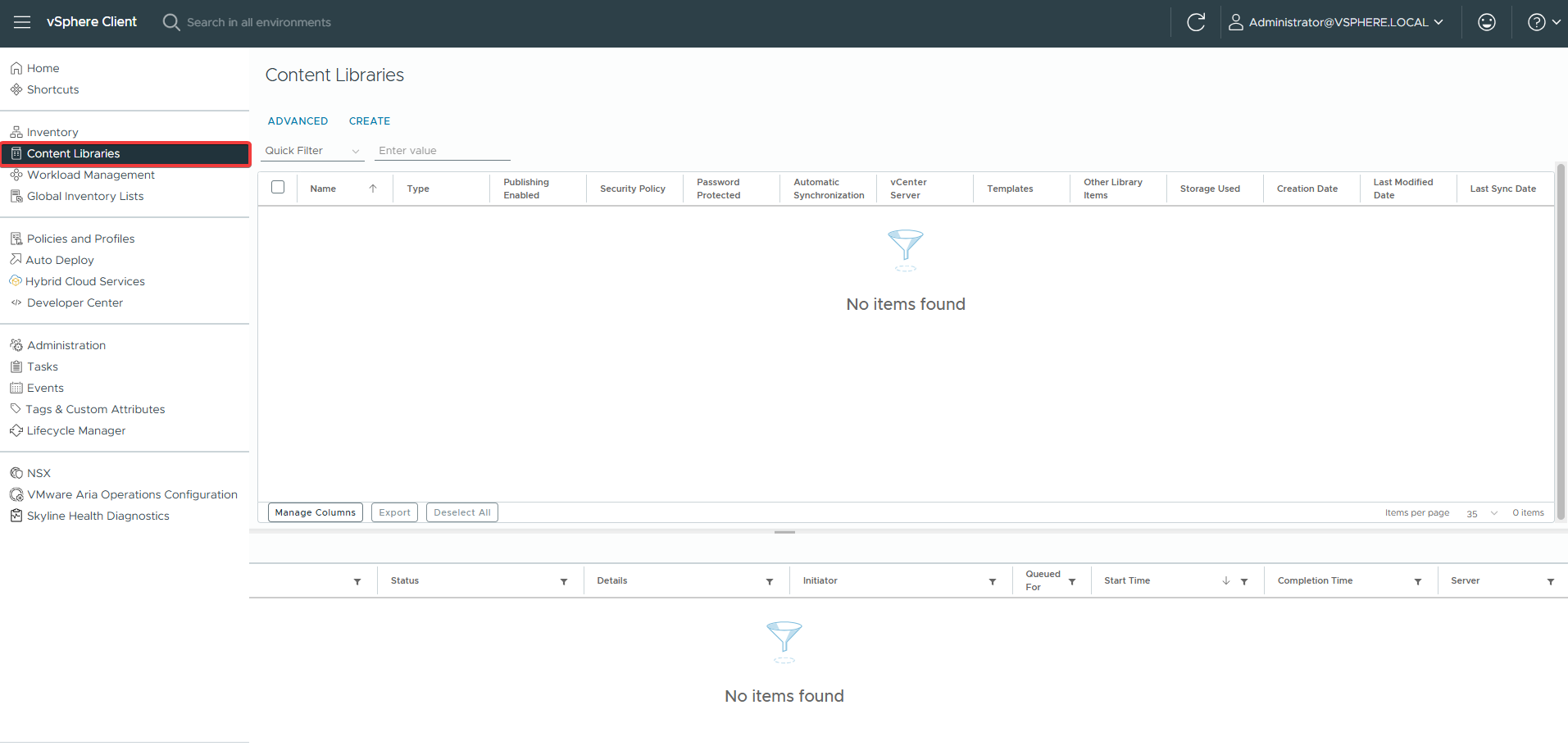
Task: Refresh the vSphere Client view
Action: 1196,22
